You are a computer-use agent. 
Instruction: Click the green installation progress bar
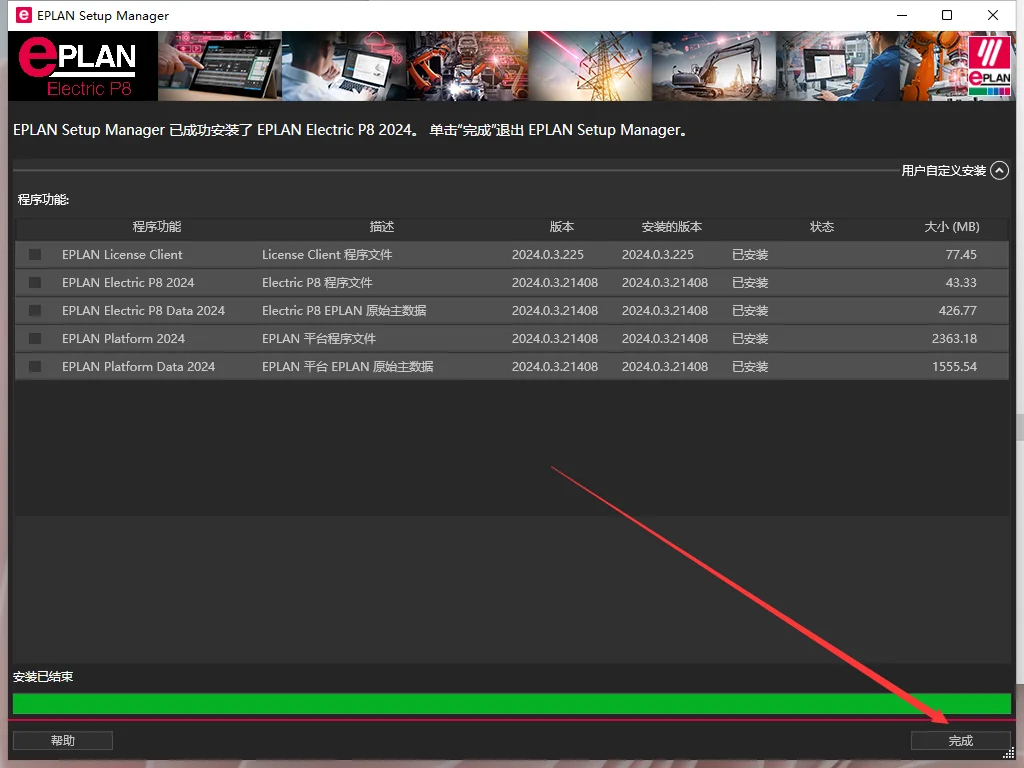click(x=511, y=704)
